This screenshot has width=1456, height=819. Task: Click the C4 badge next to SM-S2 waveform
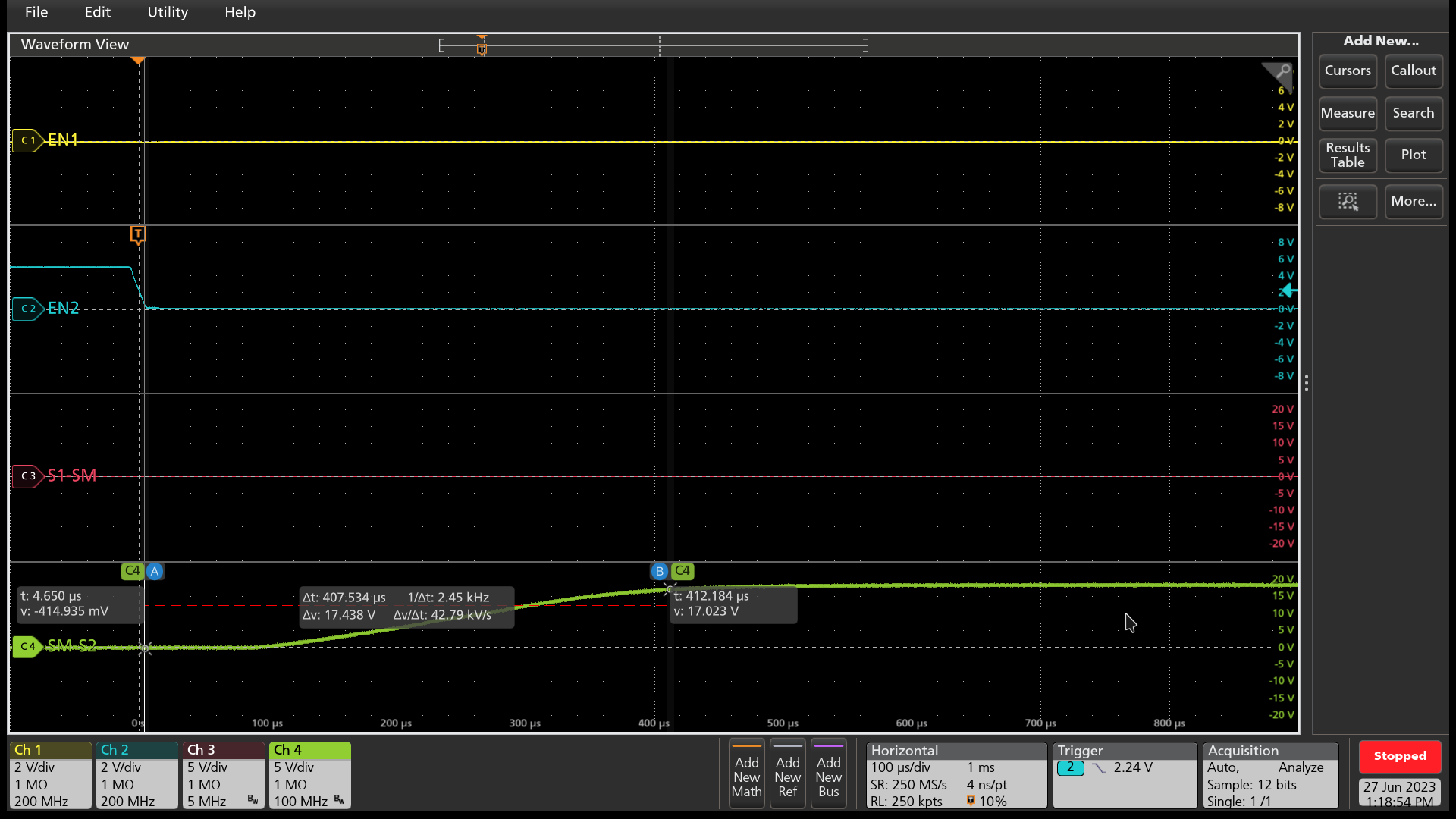pos(28,647)
